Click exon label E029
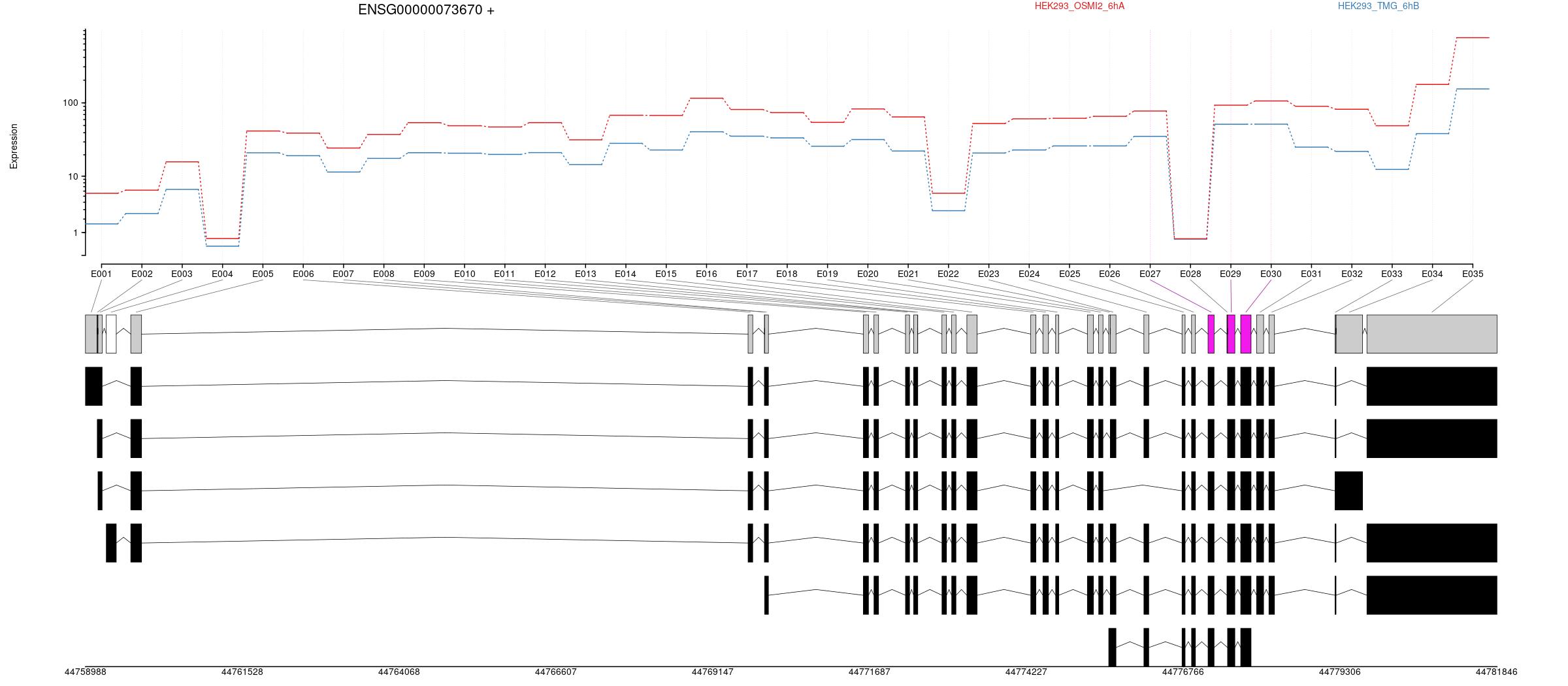 click(1230, 274)
